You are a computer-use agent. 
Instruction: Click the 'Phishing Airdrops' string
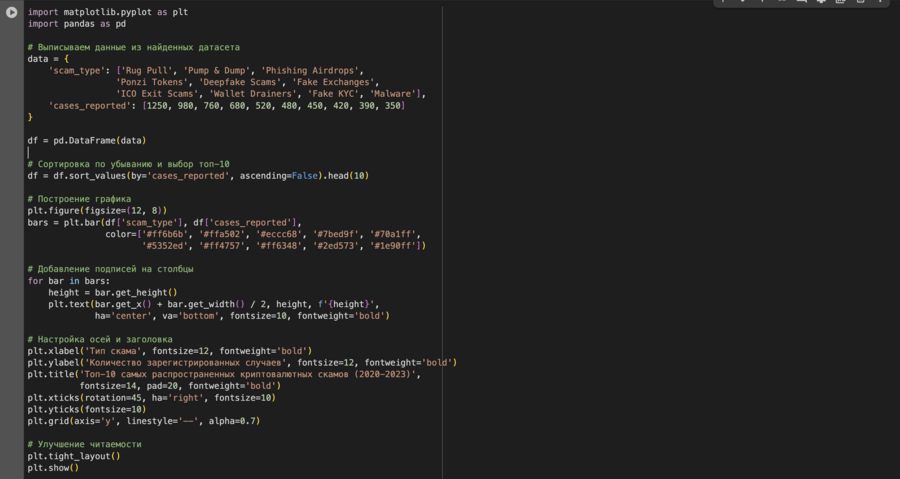[310, 71]
